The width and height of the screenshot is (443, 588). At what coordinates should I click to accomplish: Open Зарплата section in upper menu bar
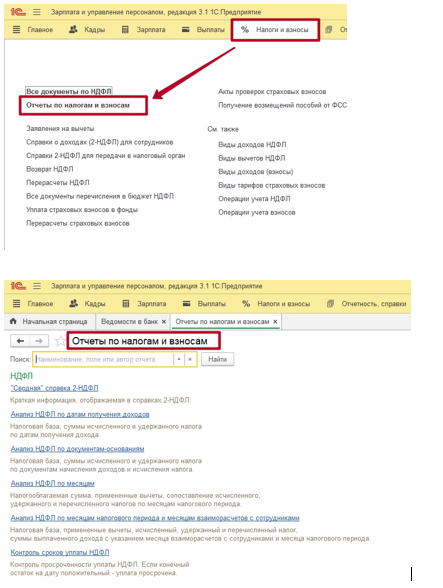[144, 30]
